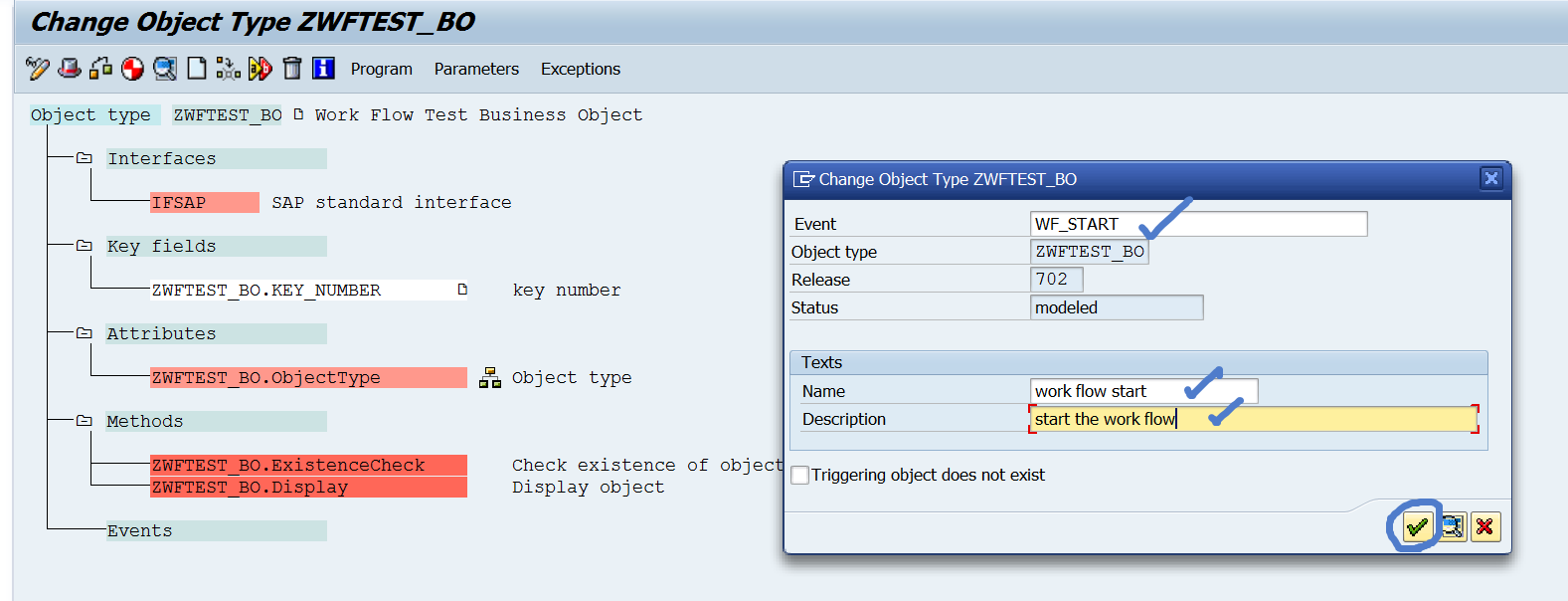This screenshot has height=601, width=1568.
Task: Collapse the Key fields folder node
Action: tap(85, 246)
